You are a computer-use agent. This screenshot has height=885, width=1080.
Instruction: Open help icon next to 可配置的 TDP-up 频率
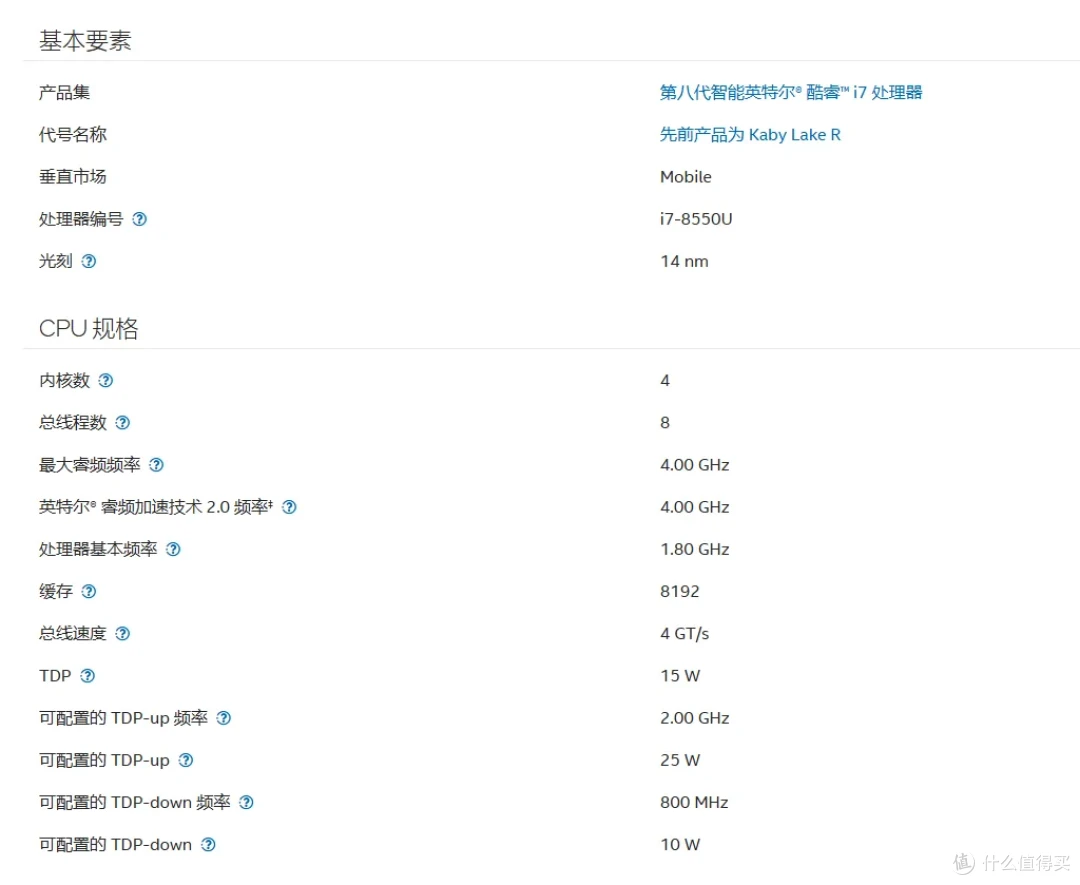point(223,718)
